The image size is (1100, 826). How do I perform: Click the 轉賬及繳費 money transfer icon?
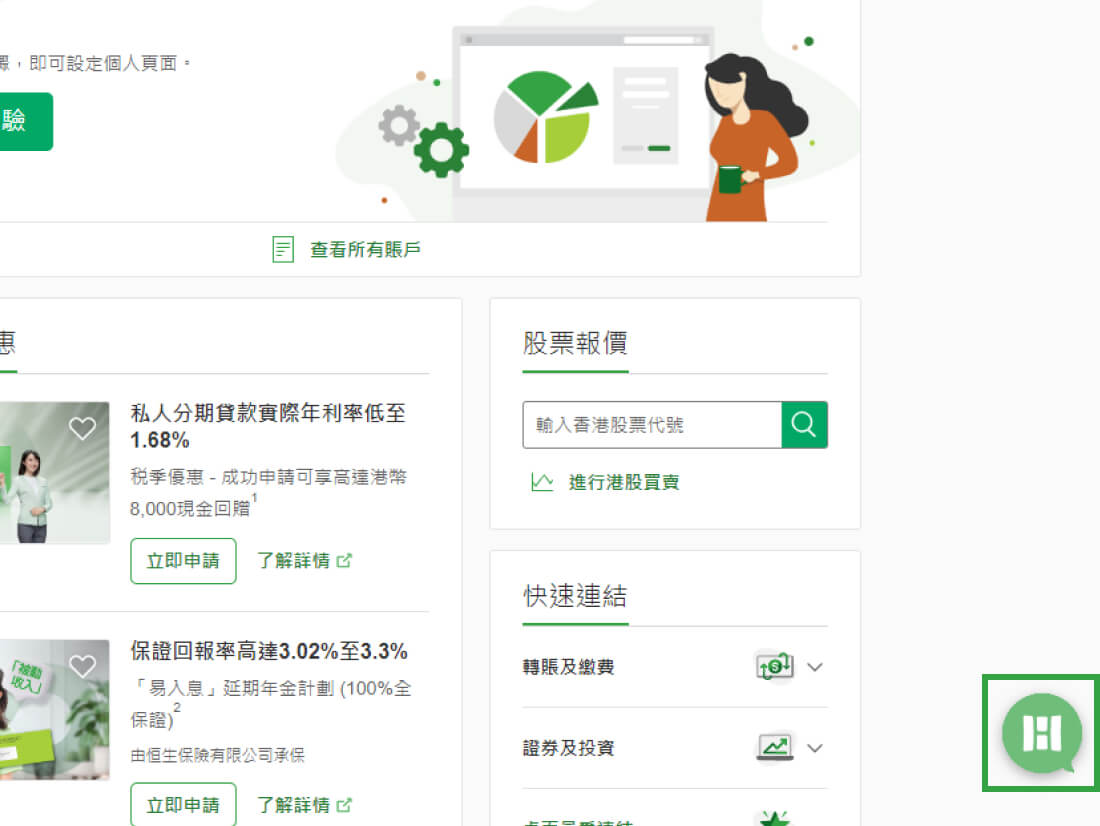pyautogui.click(x=774, y=666)
